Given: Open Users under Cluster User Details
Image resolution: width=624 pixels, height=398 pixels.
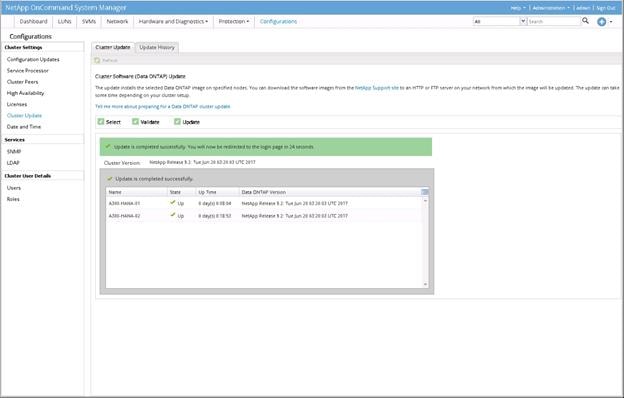Looking at the screenshot, I should [14, 187].
